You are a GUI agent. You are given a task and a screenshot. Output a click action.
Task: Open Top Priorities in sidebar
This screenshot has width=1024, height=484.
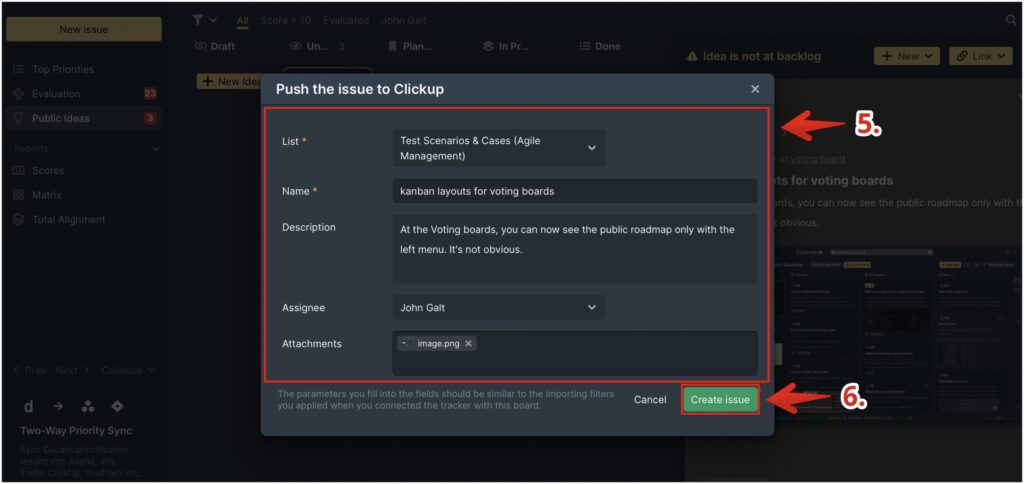(63, 69)
